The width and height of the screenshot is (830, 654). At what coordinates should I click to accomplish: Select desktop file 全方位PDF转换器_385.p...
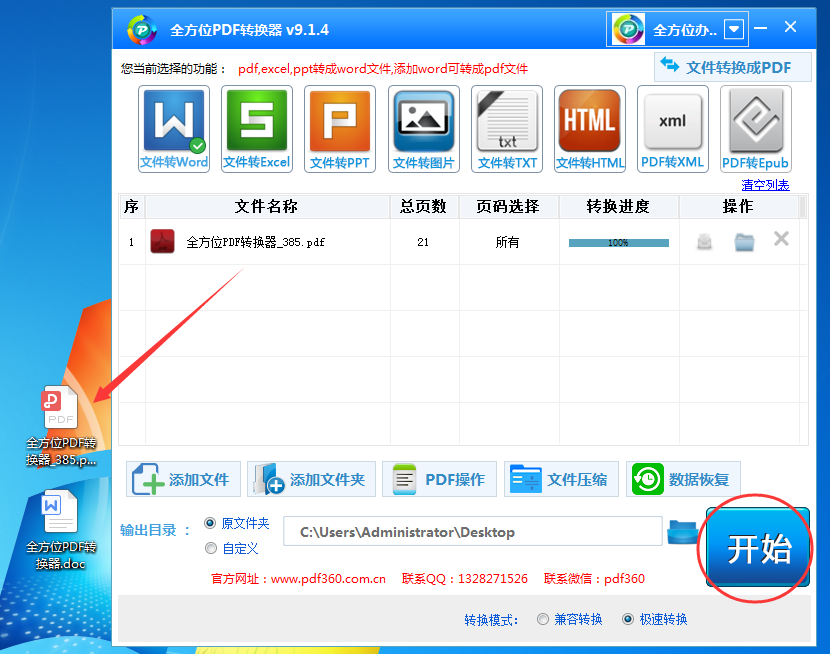pyautogui.click(x=61, y=426)
